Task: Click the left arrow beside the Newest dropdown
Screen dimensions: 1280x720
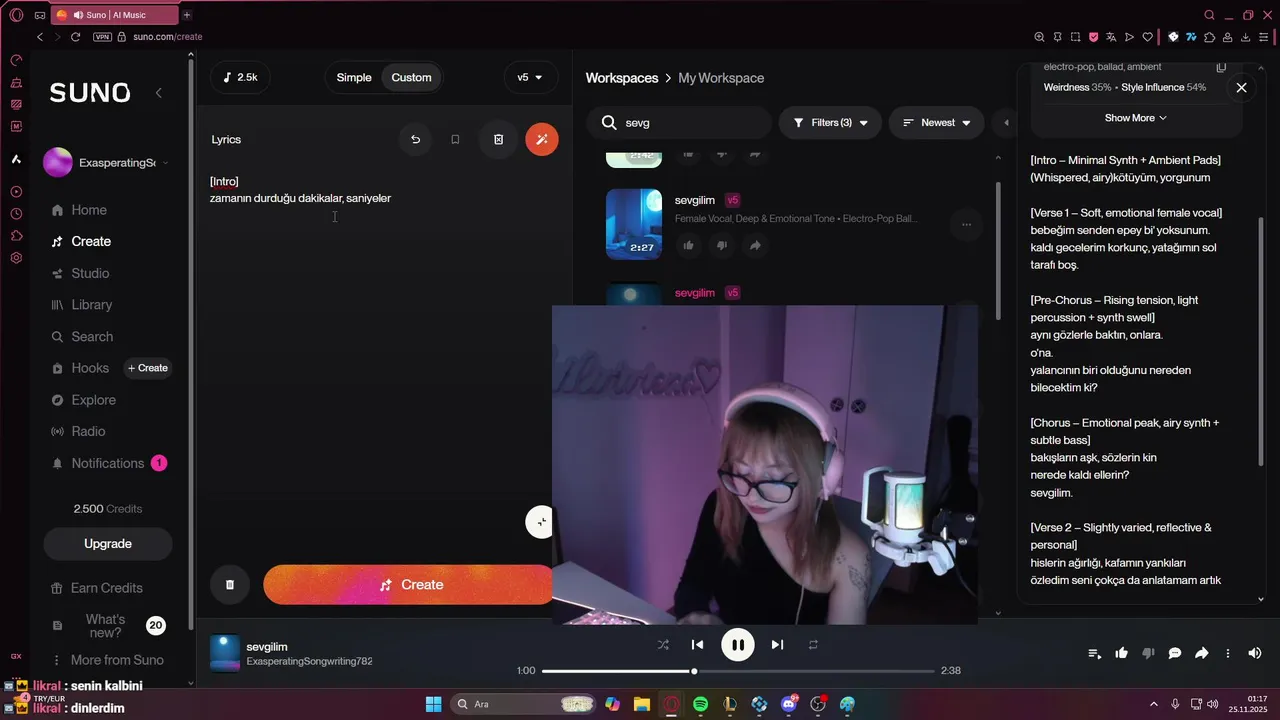Action: [1006, 123]
